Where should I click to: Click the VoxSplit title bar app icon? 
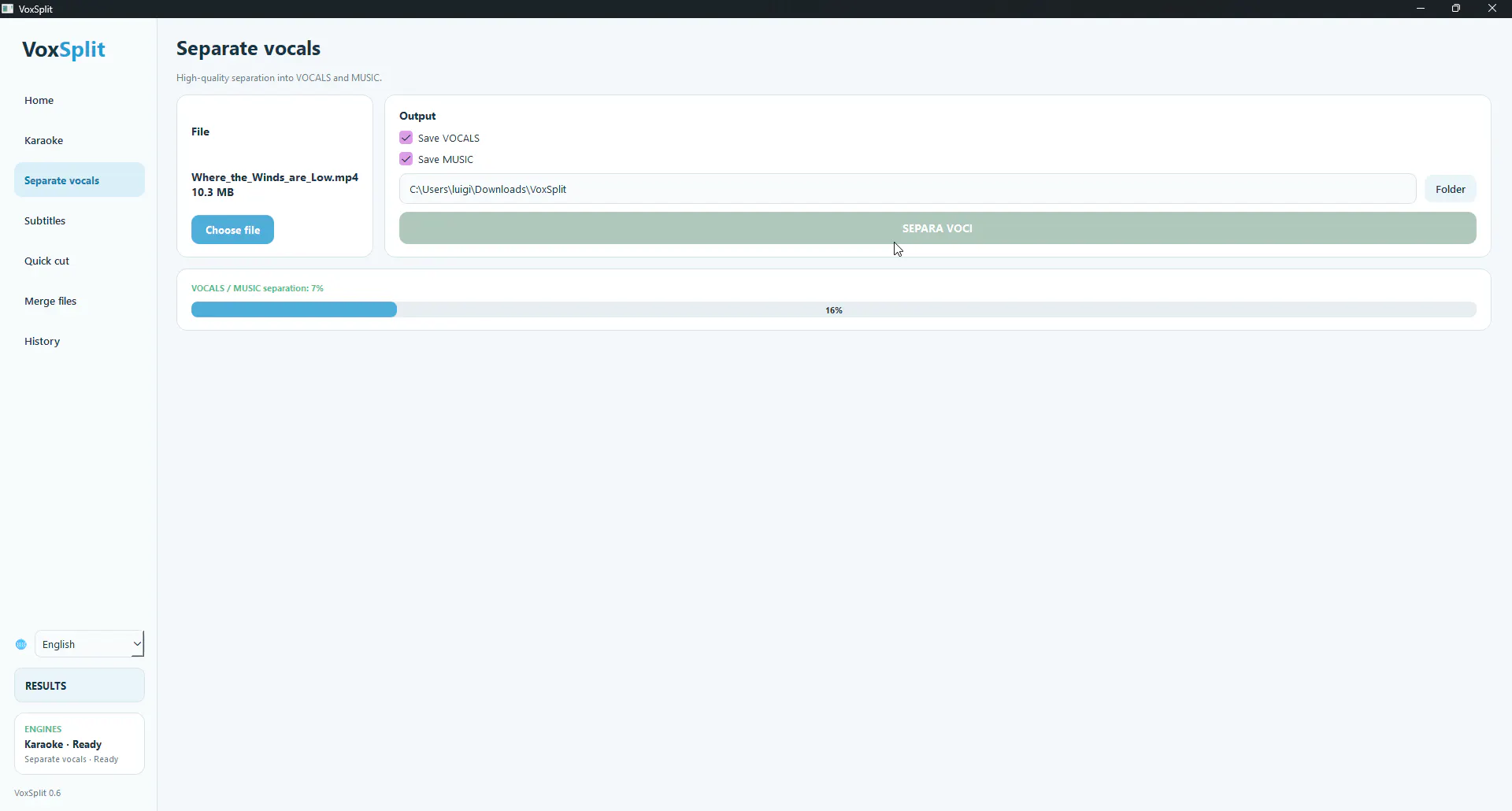(8, 9)
